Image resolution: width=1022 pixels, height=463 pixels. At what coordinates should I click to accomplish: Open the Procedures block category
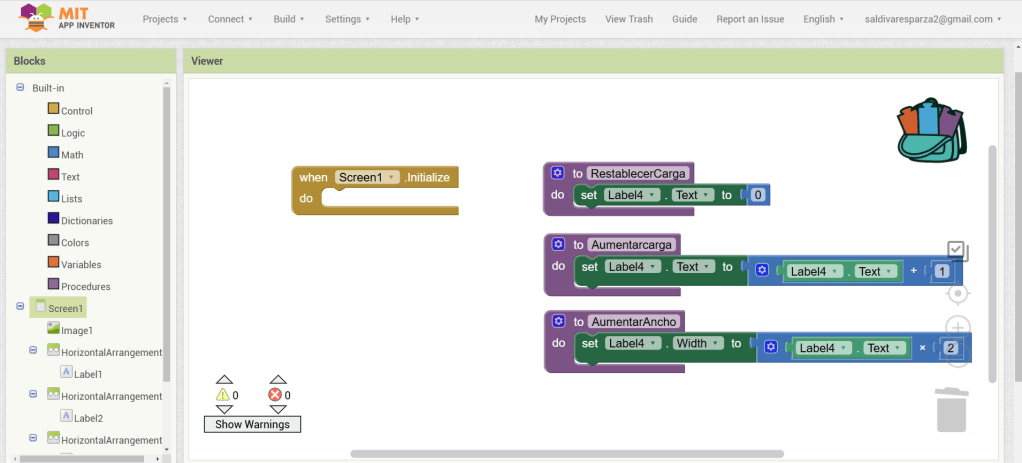tap(85, 286)
